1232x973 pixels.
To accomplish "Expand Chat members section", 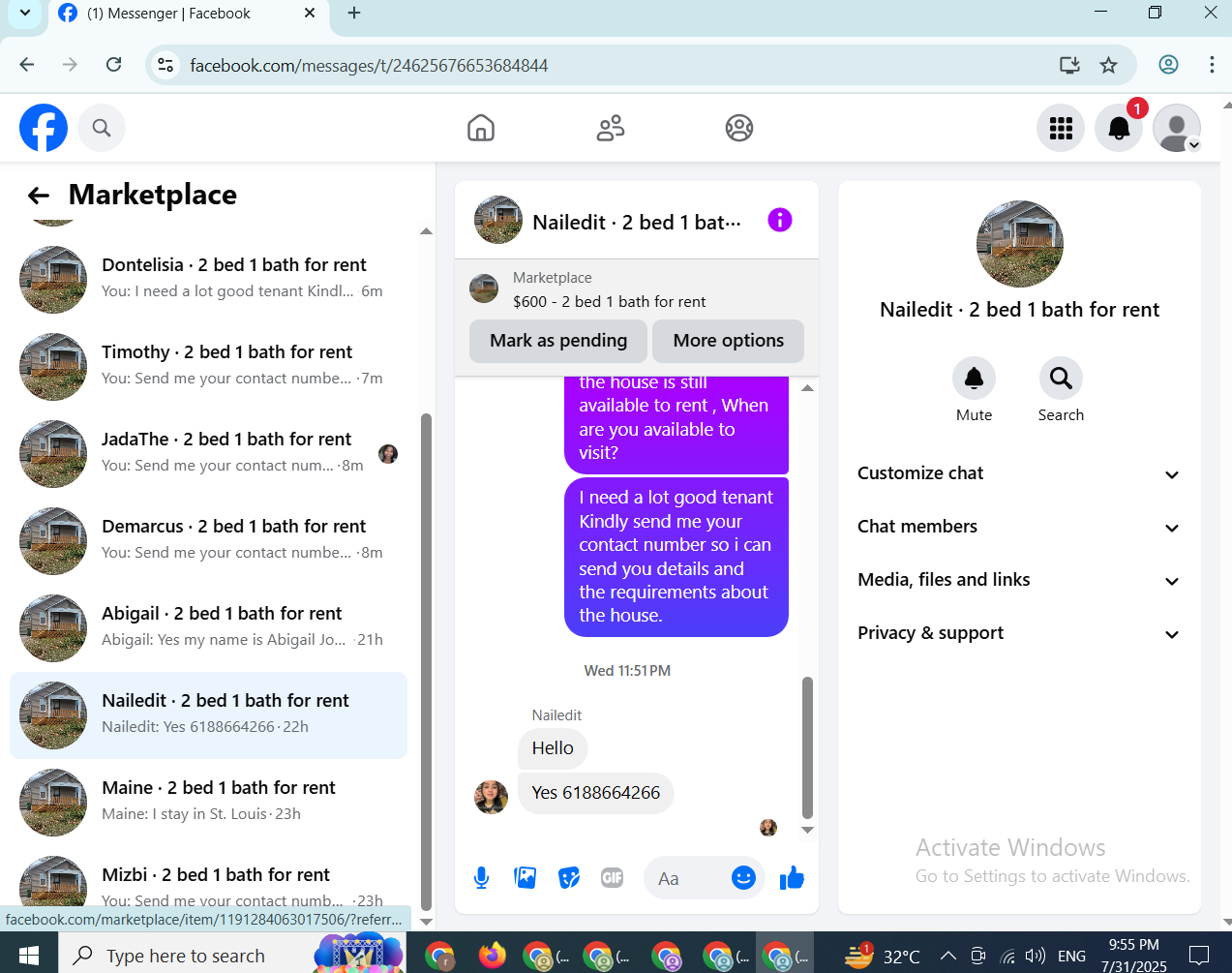I will pyautogui.click(x=1019, y=527).
